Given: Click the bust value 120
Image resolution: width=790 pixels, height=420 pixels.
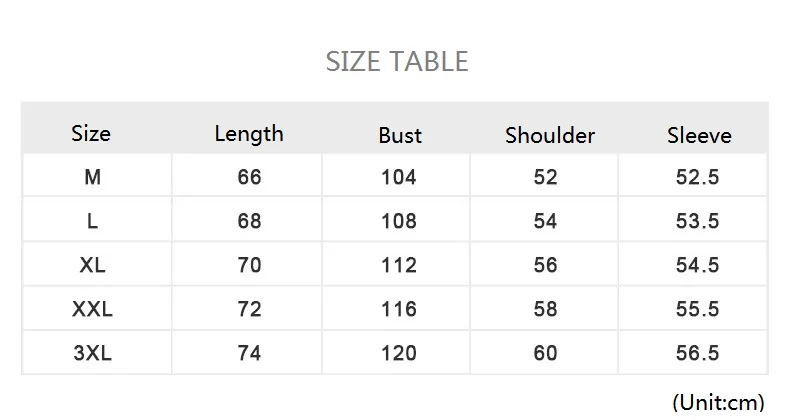Looking at the screenshot, I should click(399, 353).
